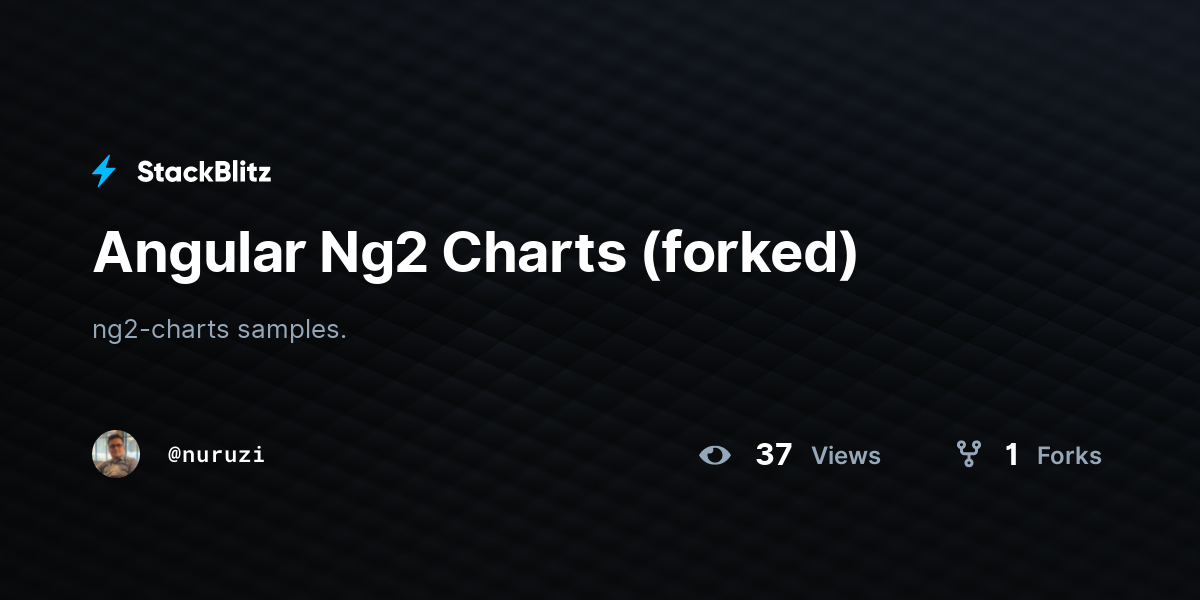Click the word ng2-charts in the description

coord(161,329)
